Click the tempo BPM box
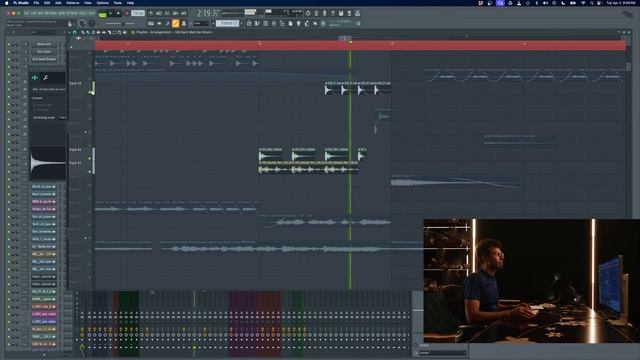 138,13
